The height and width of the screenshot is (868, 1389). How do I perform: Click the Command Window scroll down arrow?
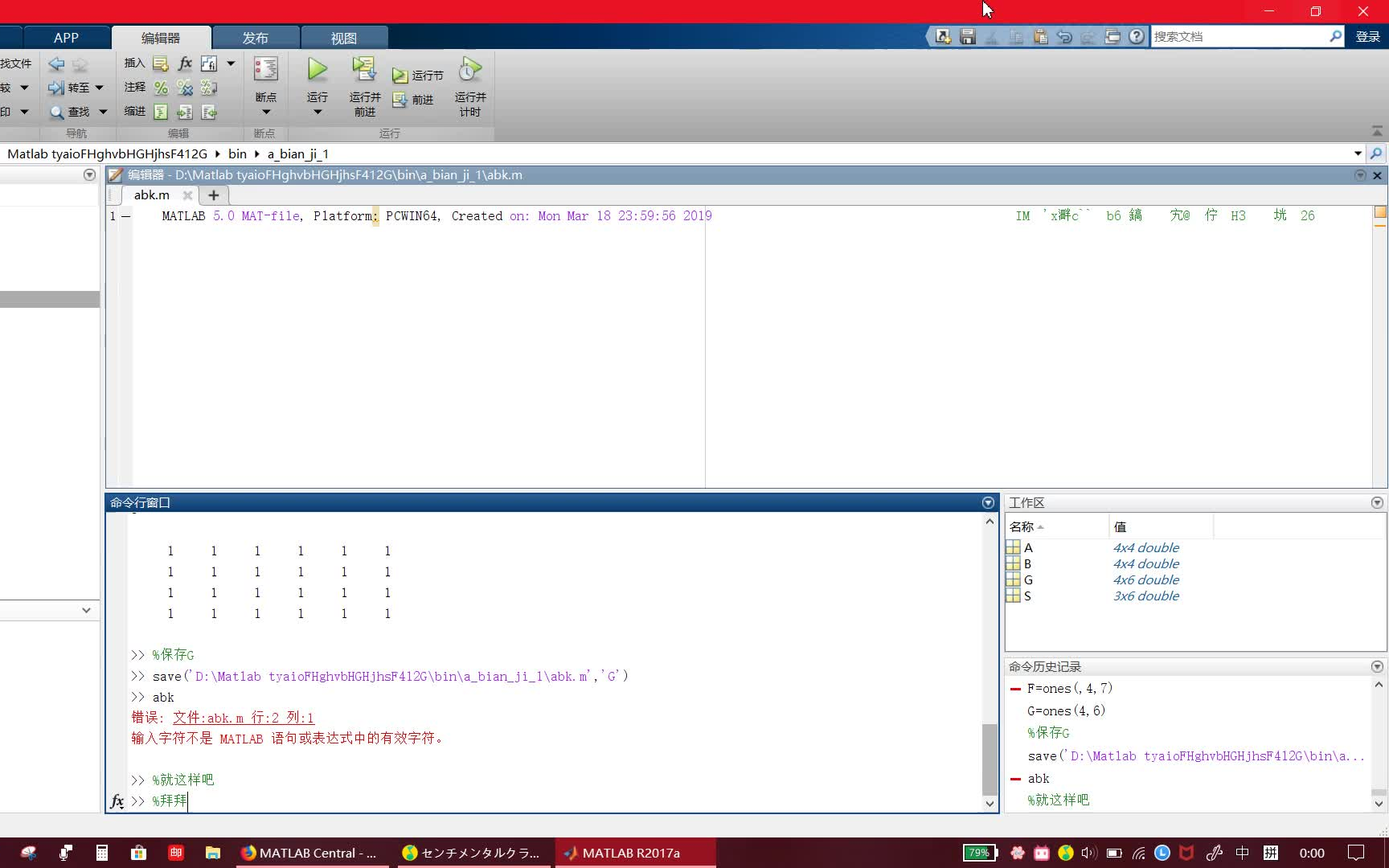tap(990, 804)
